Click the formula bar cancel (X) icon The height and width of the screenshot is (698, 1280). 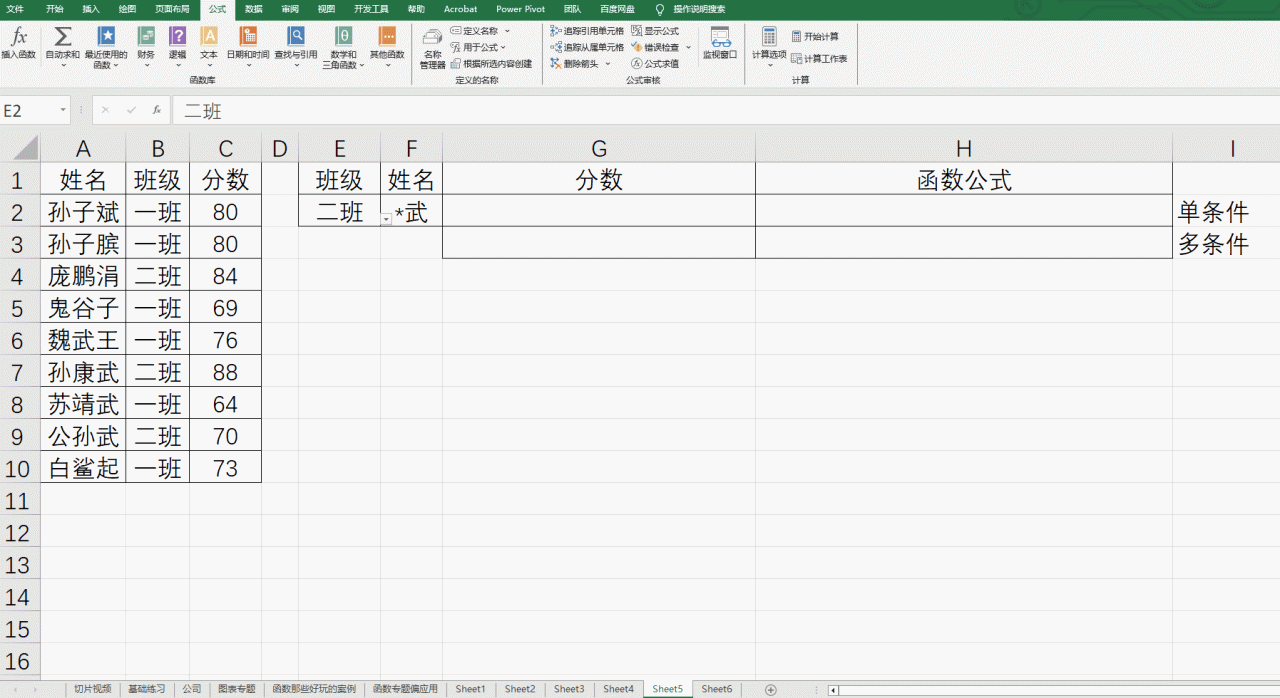point(105,111)
